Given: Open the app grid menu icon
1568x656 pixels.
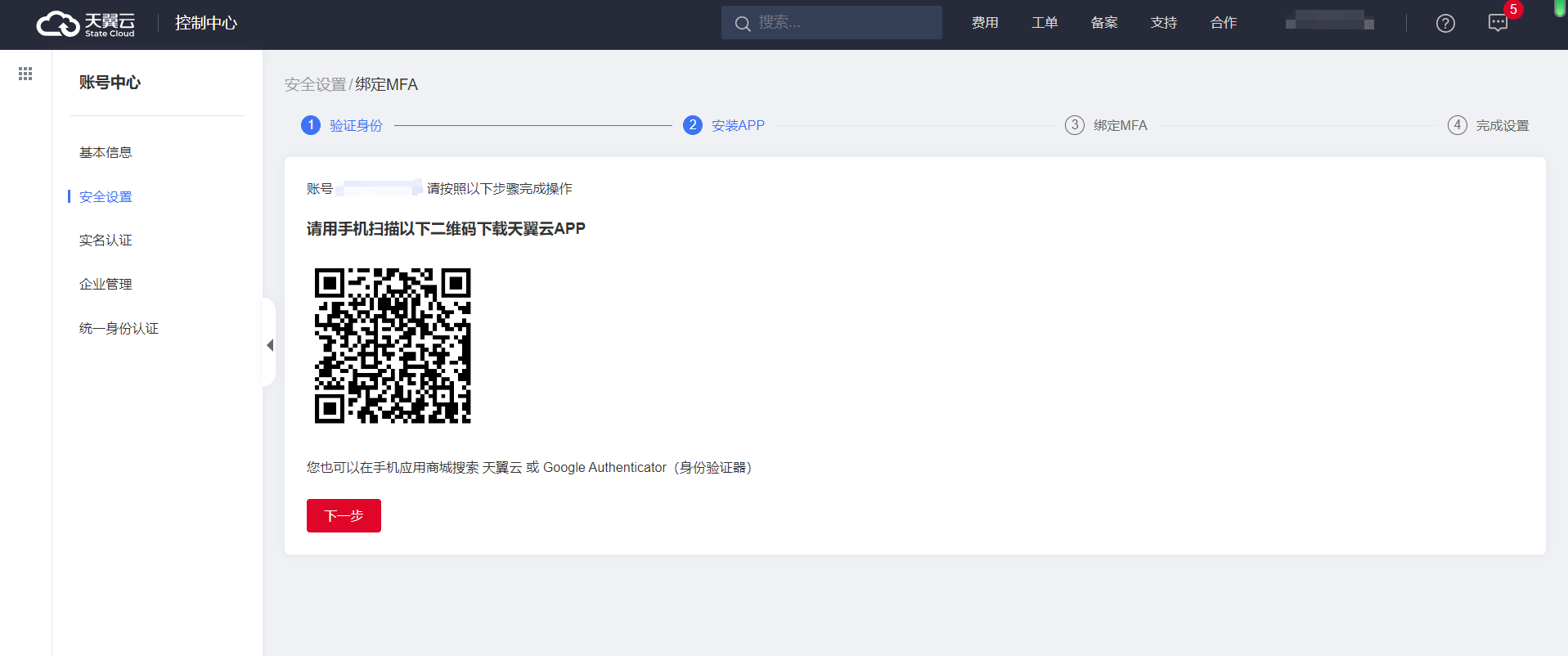Looking at the screenshot, I should (25, 74).
